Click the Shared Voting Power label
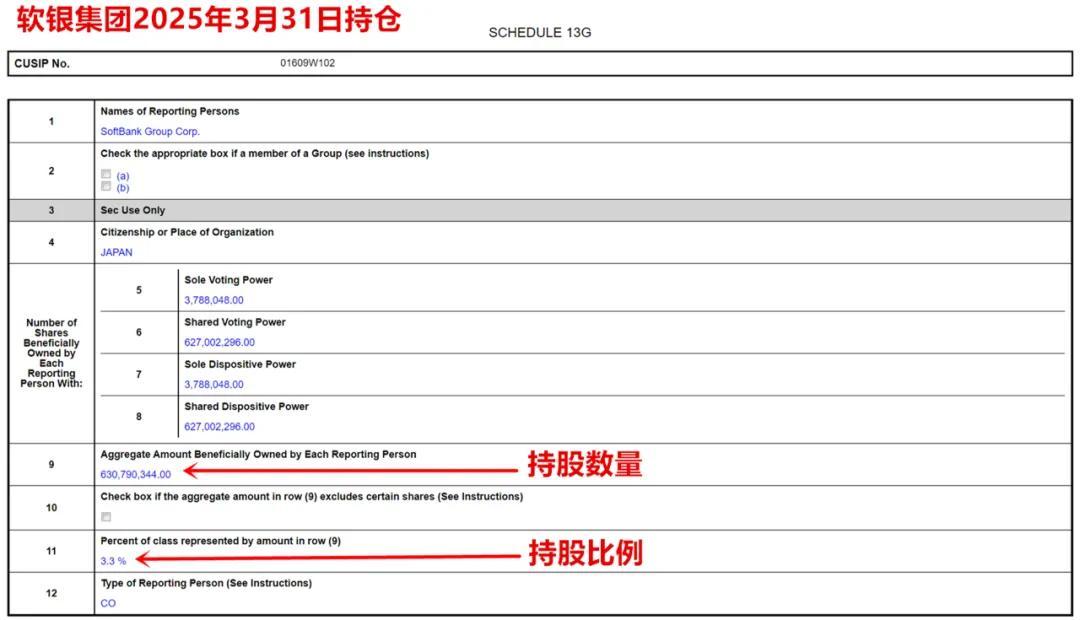The image size is (1080, 620). [x=235, y=322]
